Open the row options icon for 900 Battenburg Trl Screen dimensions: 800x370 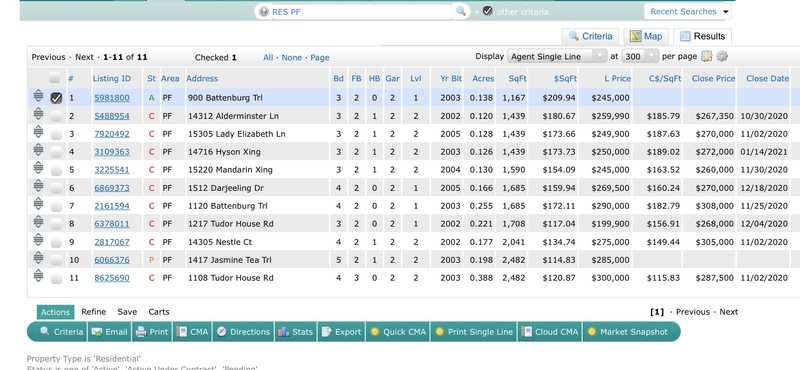click(38, 96)
